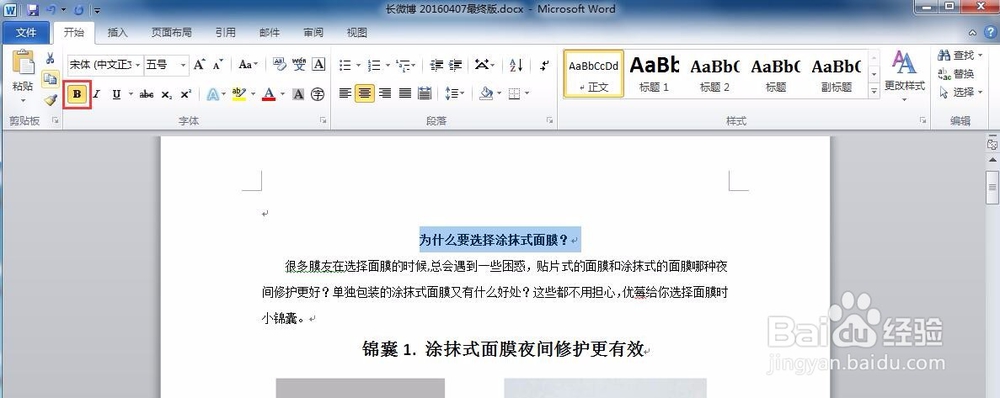Apply red font color (A)
This screenshot has width=1000, height=398.
[x=268, y=94]
